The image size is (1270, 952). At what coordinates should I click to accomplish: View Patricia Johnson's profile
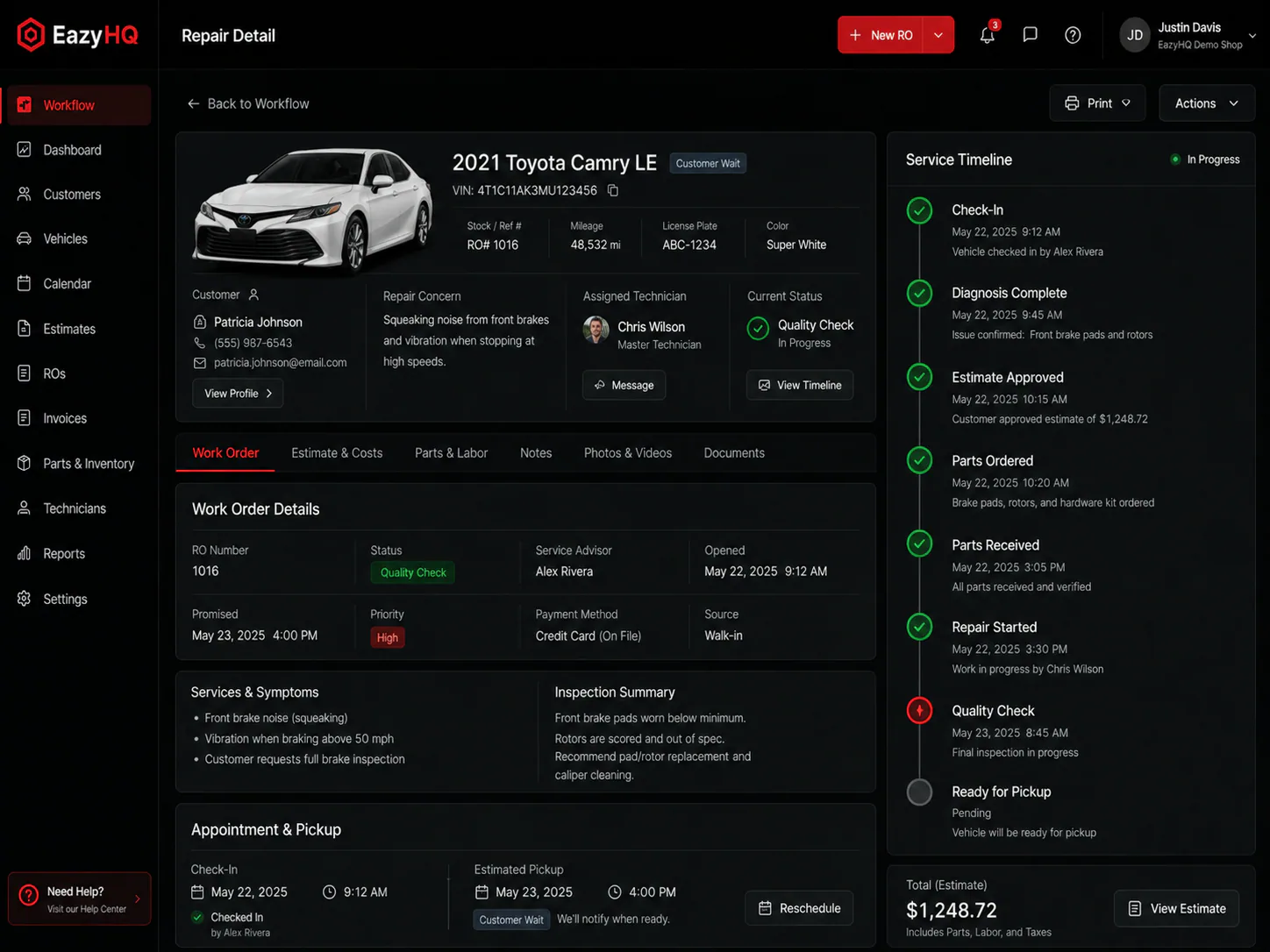238,394
